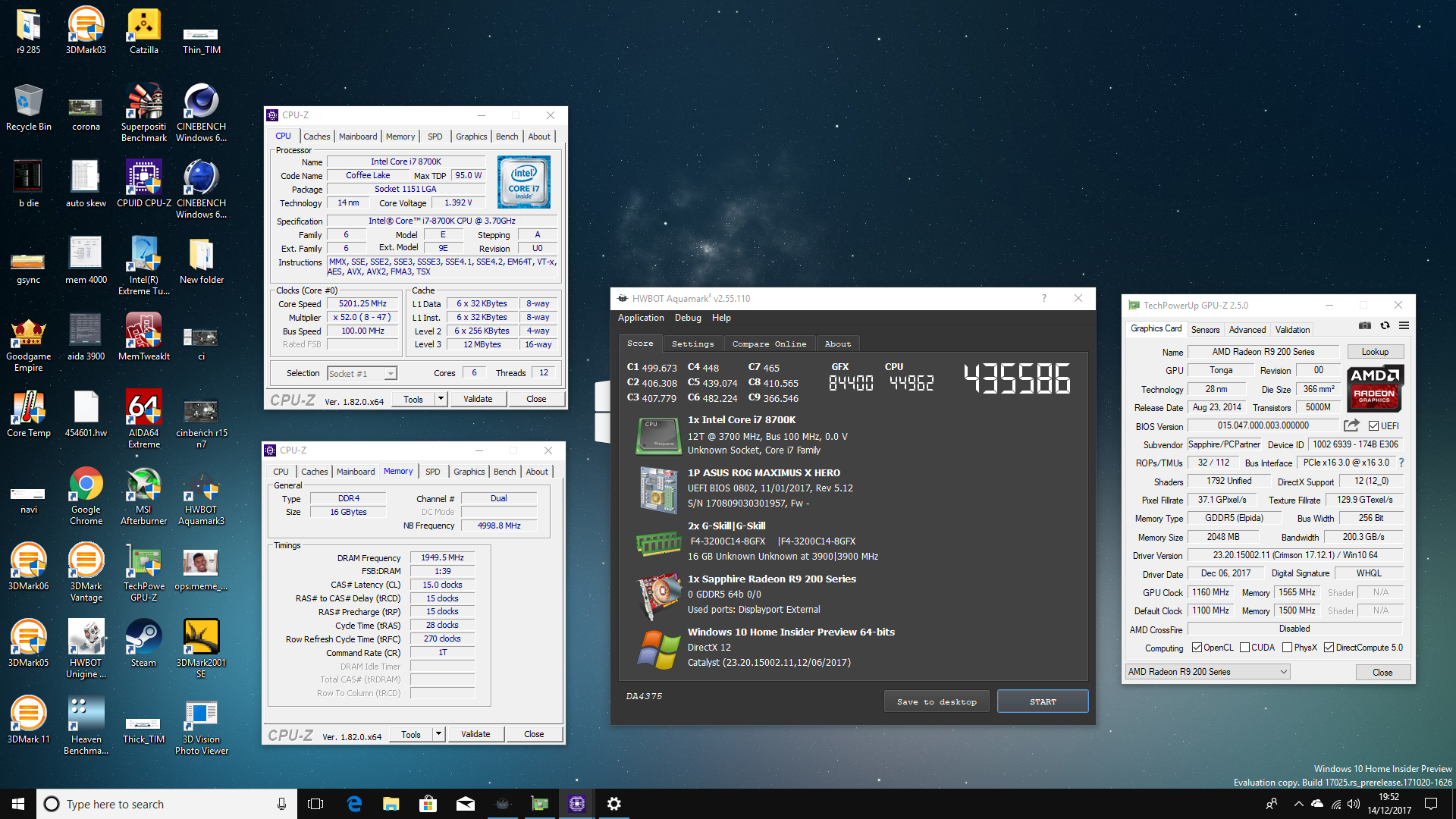1456x819 pixels.
Task: Open the AMD Radeon R9 200 Series dropdown
Action: point(1207,672)
